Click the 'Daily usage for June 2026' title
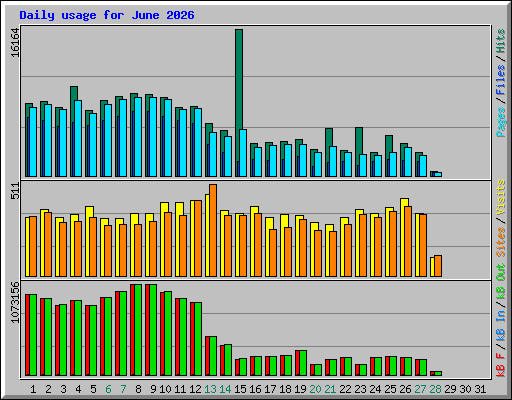512x400 pixels. (x=107, y=15)
